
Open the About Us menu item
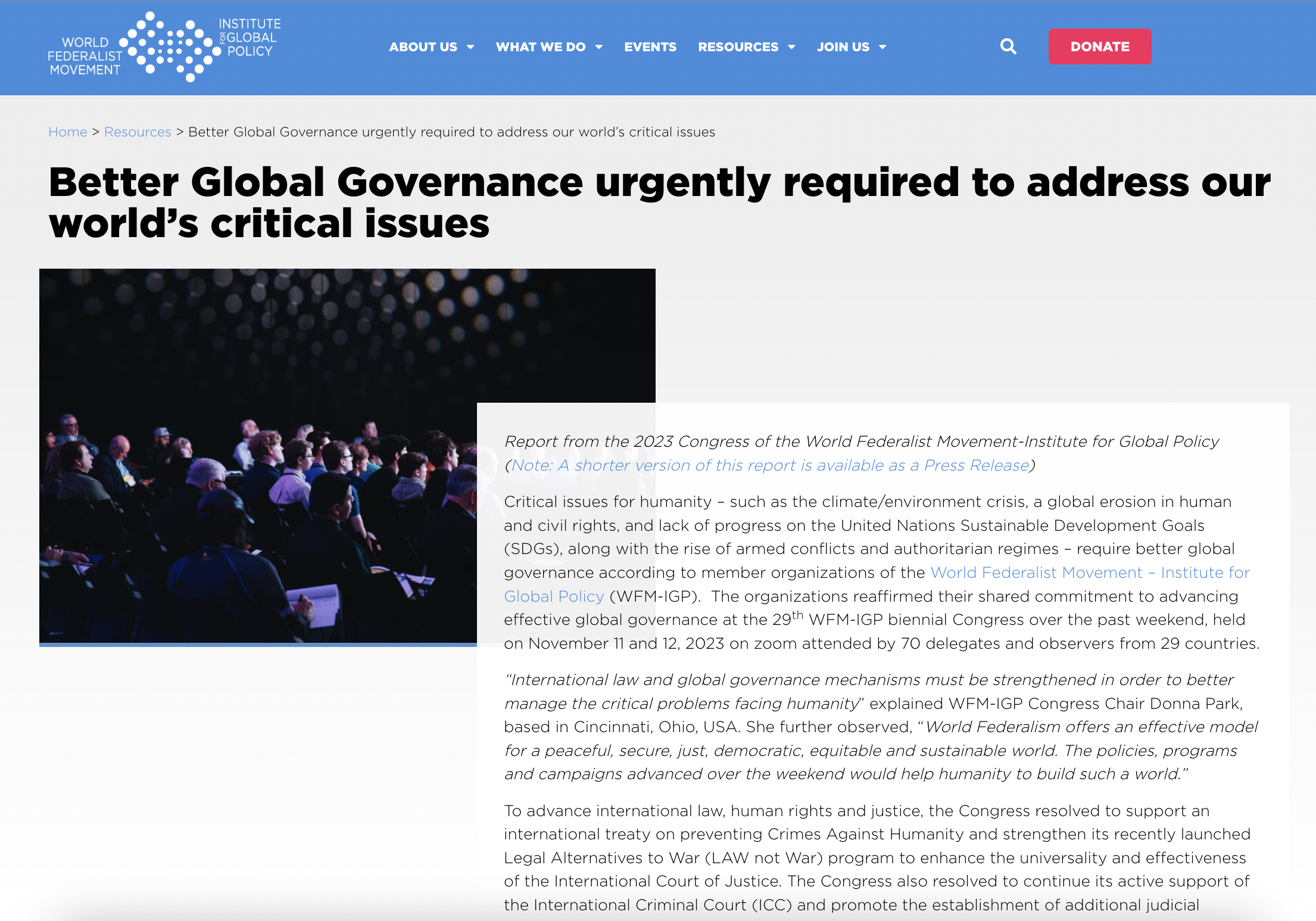point(423,47)
